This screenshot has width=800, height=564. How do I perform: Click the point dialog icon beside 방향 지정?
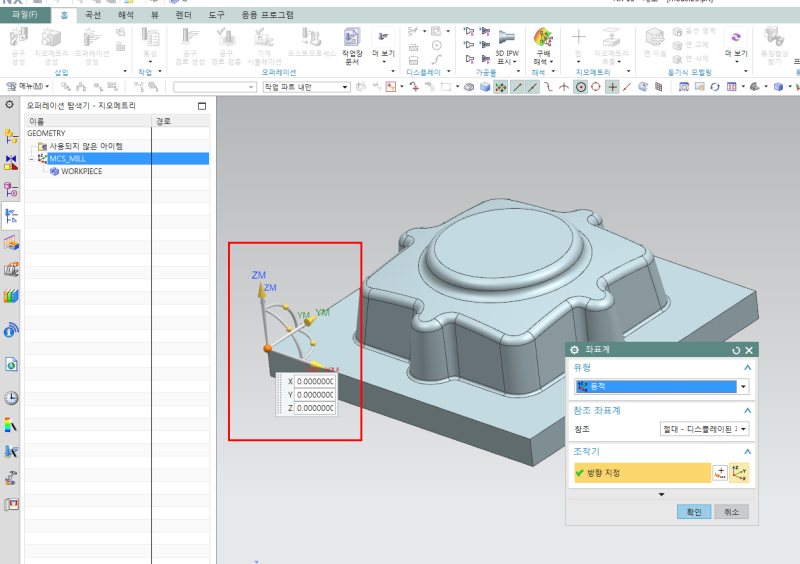720,472
